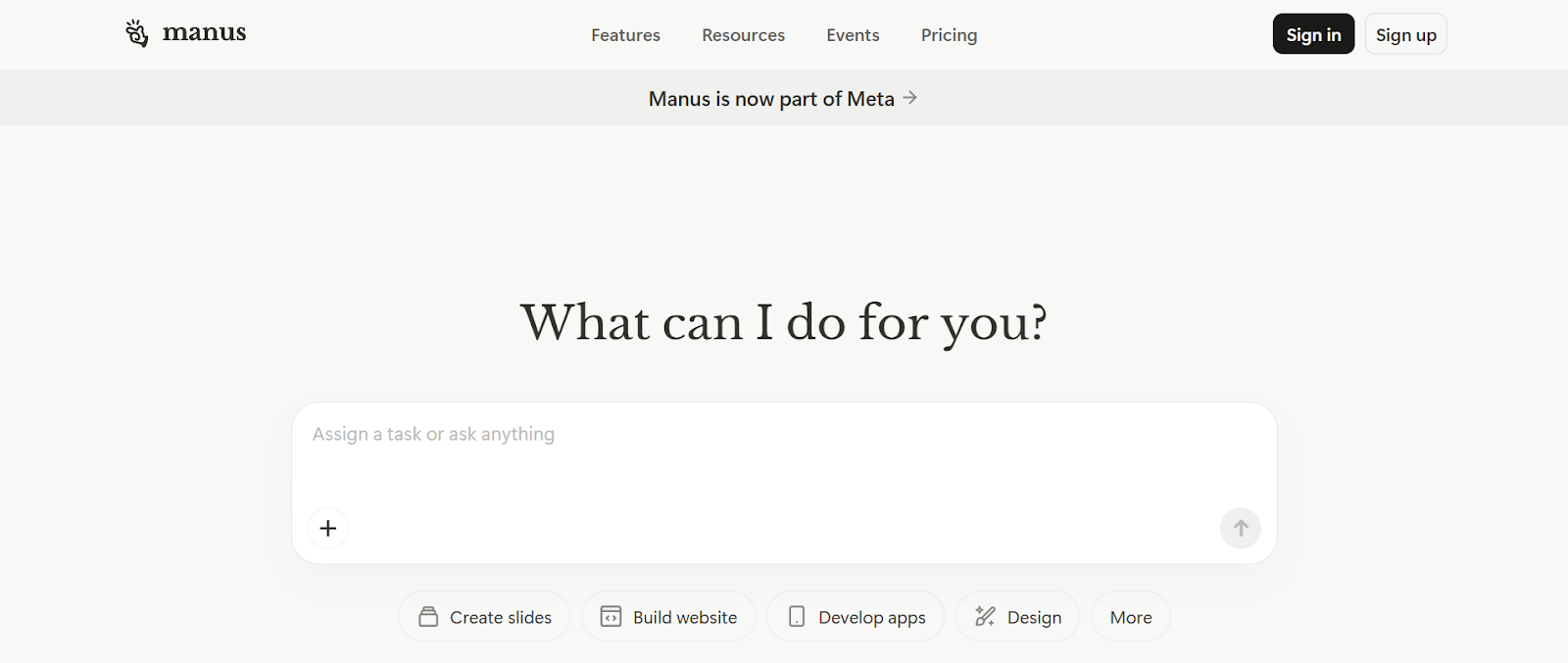Click the Sign up button
This screenshot has height=663, width=1568.
tap(1405, 34)
